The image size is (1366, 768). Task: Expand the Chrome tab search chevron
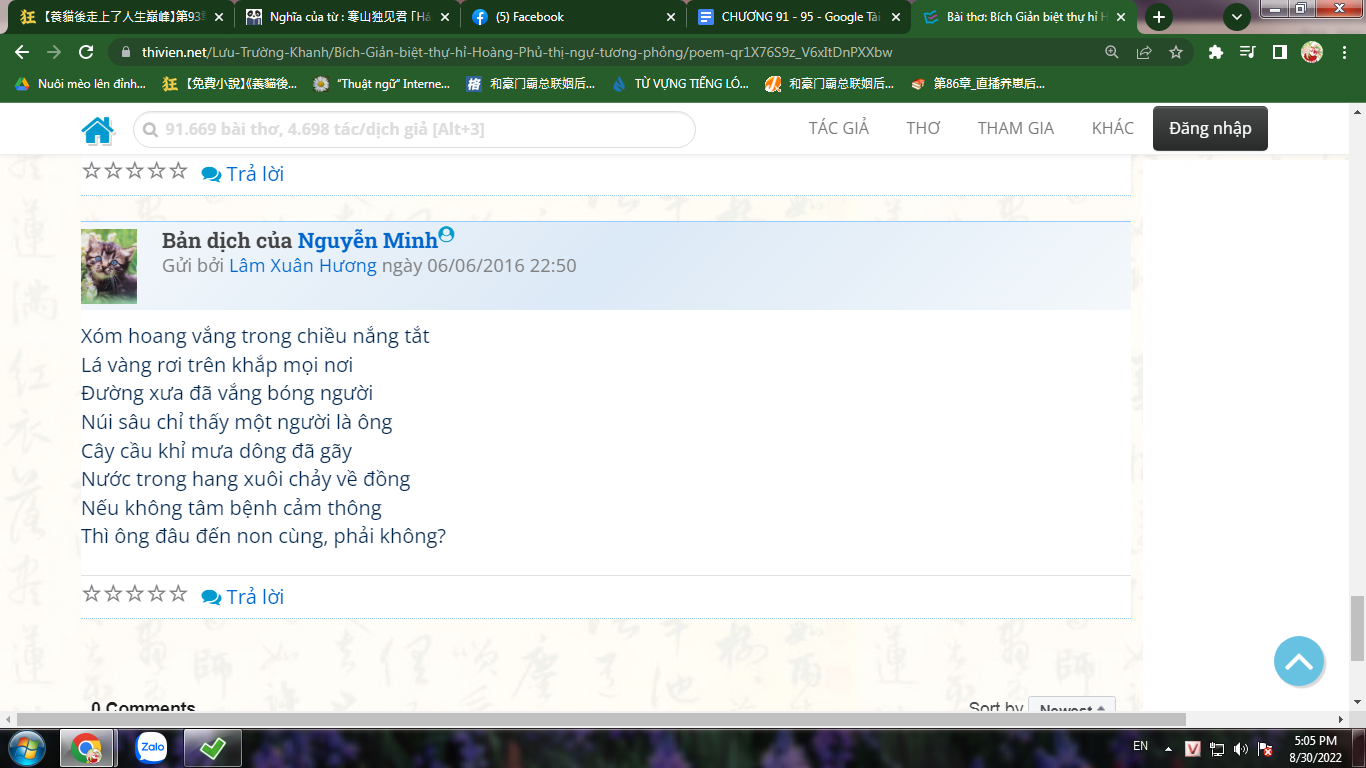click(x=1237, y=17)
